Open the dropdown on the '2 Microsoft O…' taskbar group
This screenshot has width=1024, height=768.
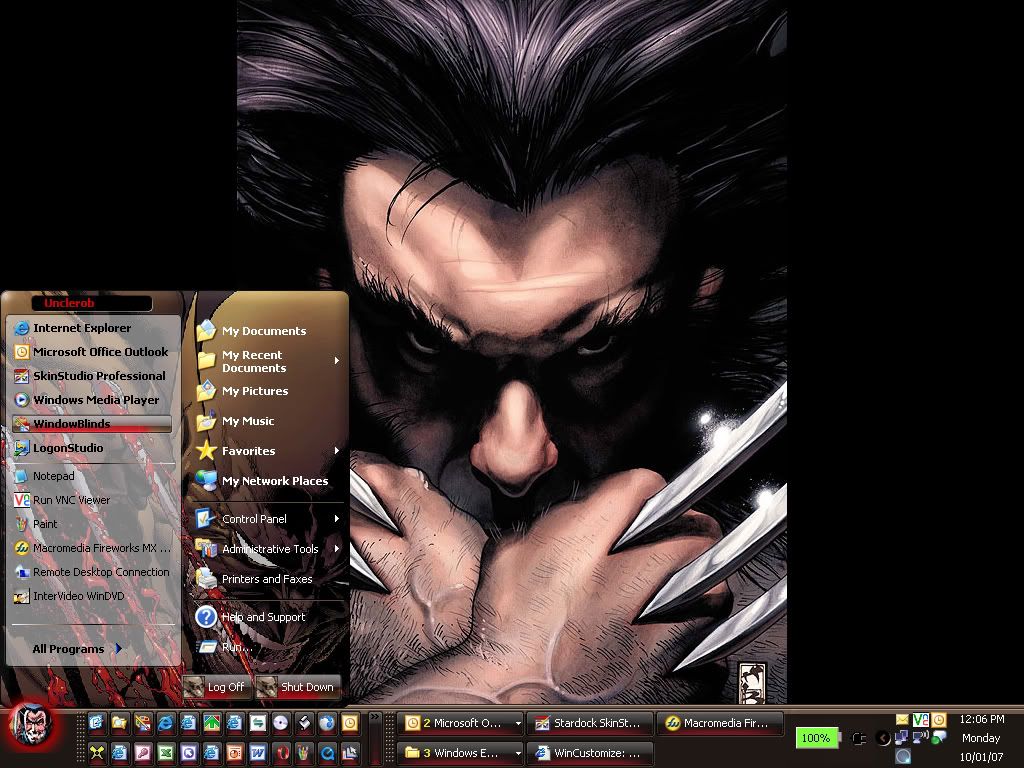518,723
